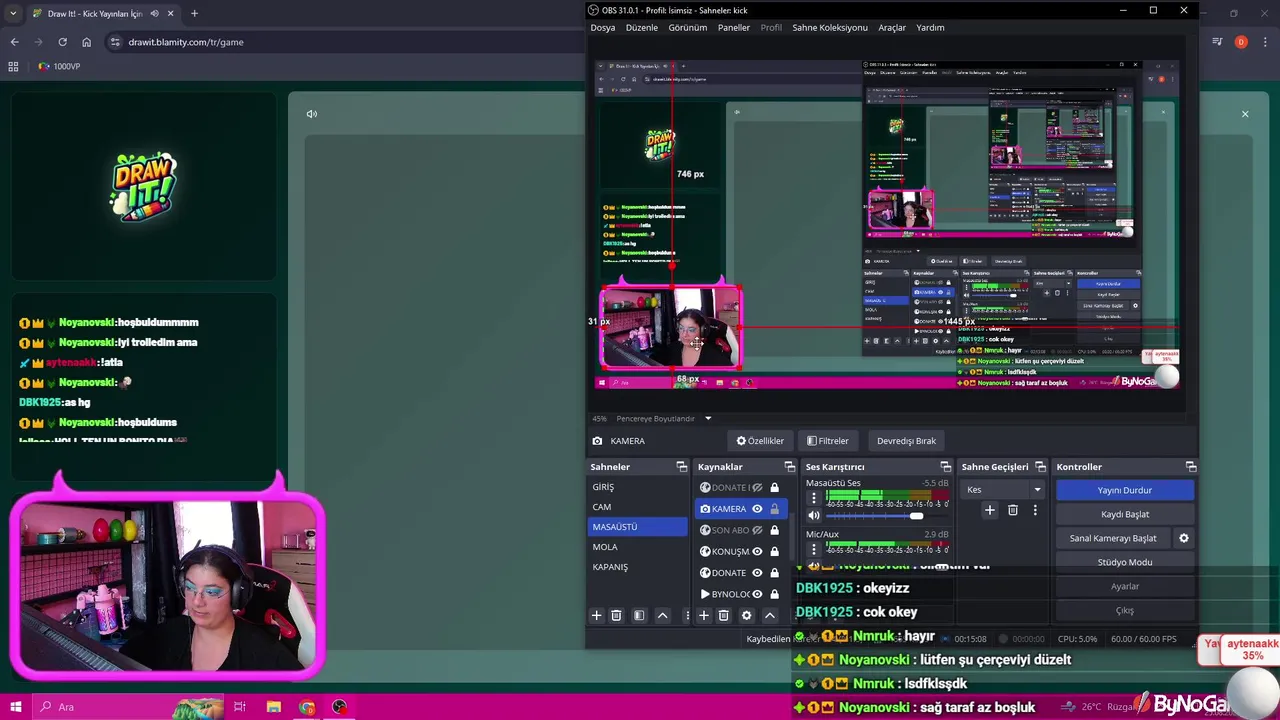Add a new scene in Sahneler panel
The image size is (1280, 720).
pyautogui.click(x=597, y=616)
